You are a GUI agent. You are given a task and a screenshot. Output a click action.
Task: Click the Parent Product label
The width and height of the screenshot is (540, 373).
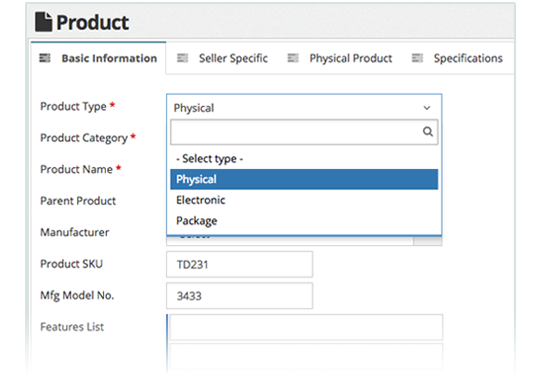click(78, 201)
